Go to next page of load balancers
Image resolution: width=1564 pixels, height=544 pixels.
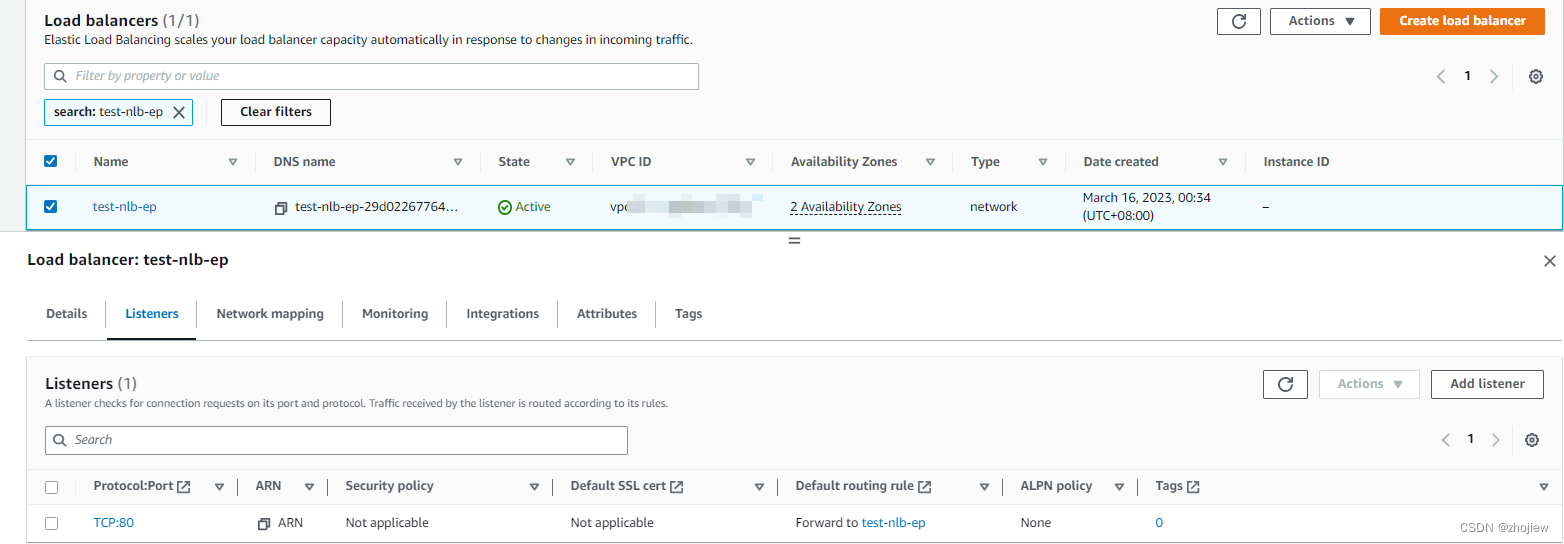tap(1494, 76)
